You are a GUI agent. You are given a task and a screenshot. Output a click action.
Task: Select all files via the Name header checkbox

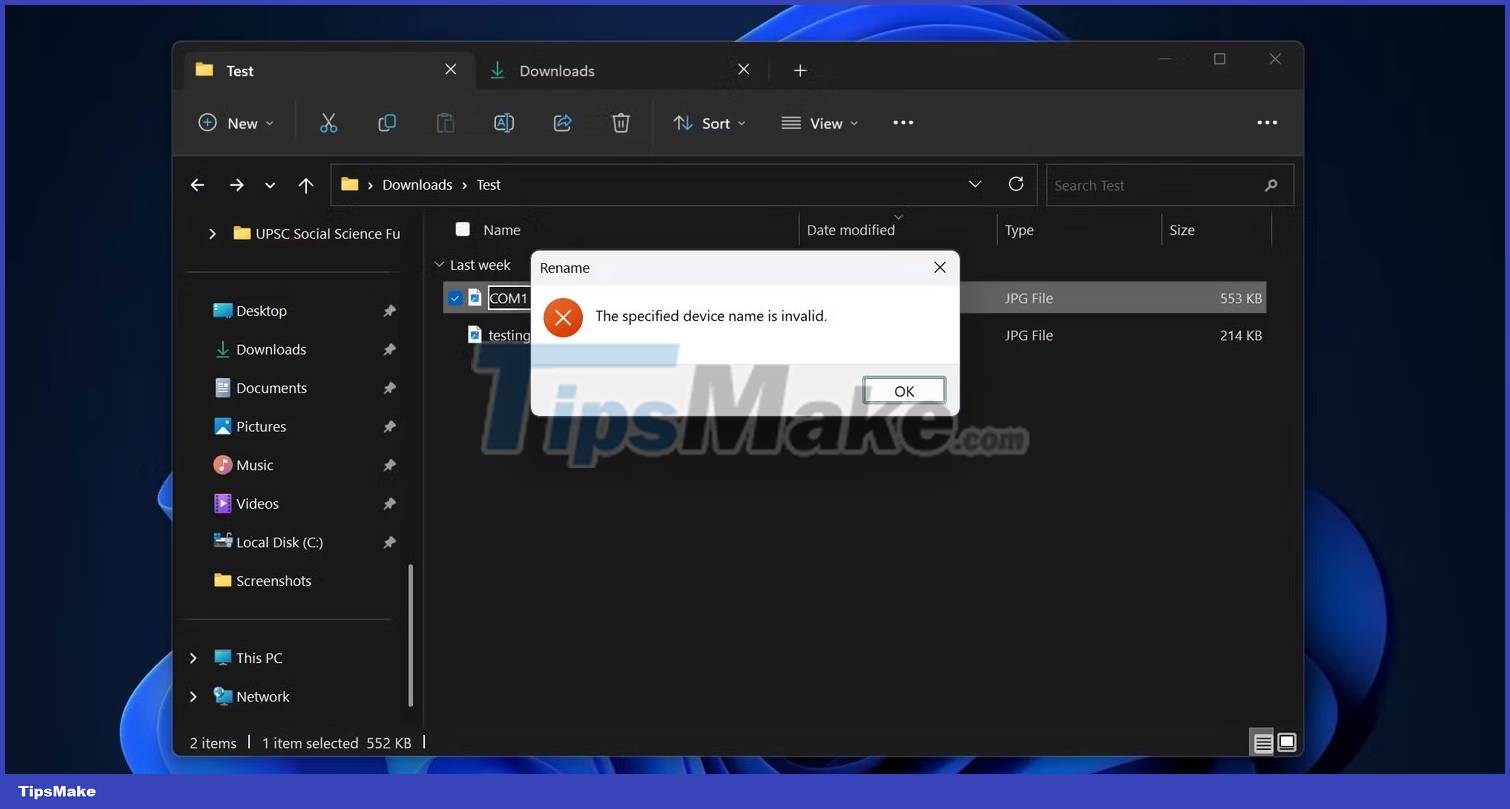(462, 229)
